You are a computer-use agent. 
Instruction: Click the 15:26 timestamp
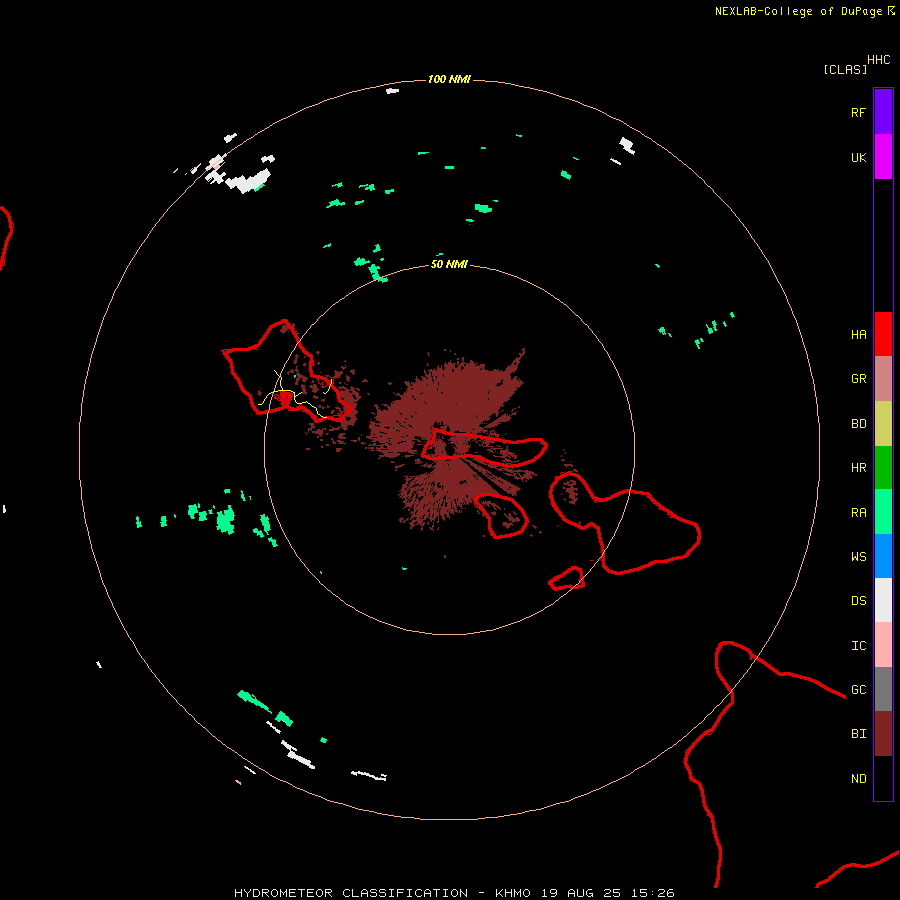coord(653,893)
